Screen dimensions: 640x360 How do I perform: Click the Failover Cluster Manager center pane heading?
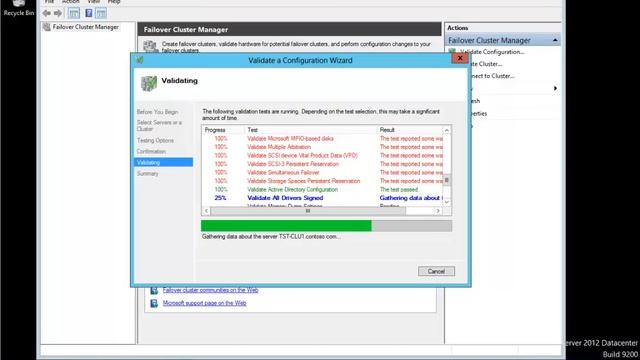[186, 29]
